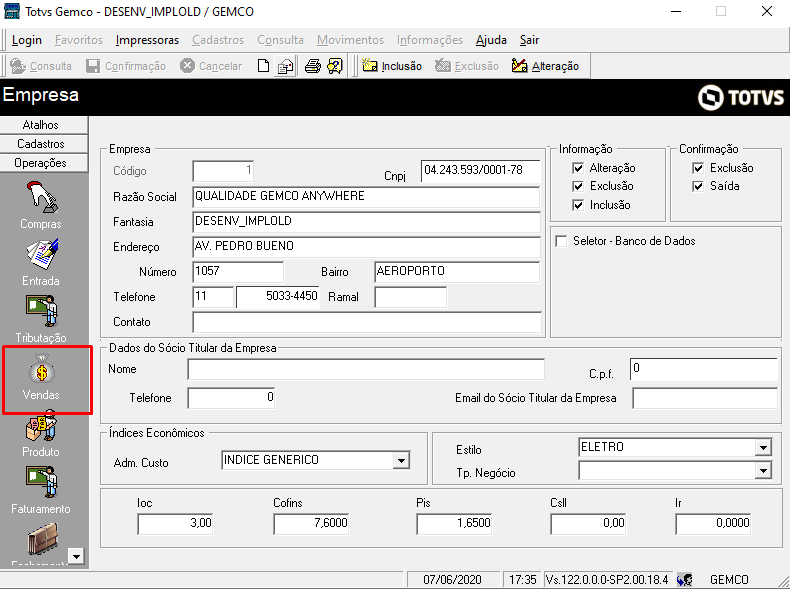Open the Compras module icon
The height and width of the screenshot is (589, 790).
tap(41, 198)
